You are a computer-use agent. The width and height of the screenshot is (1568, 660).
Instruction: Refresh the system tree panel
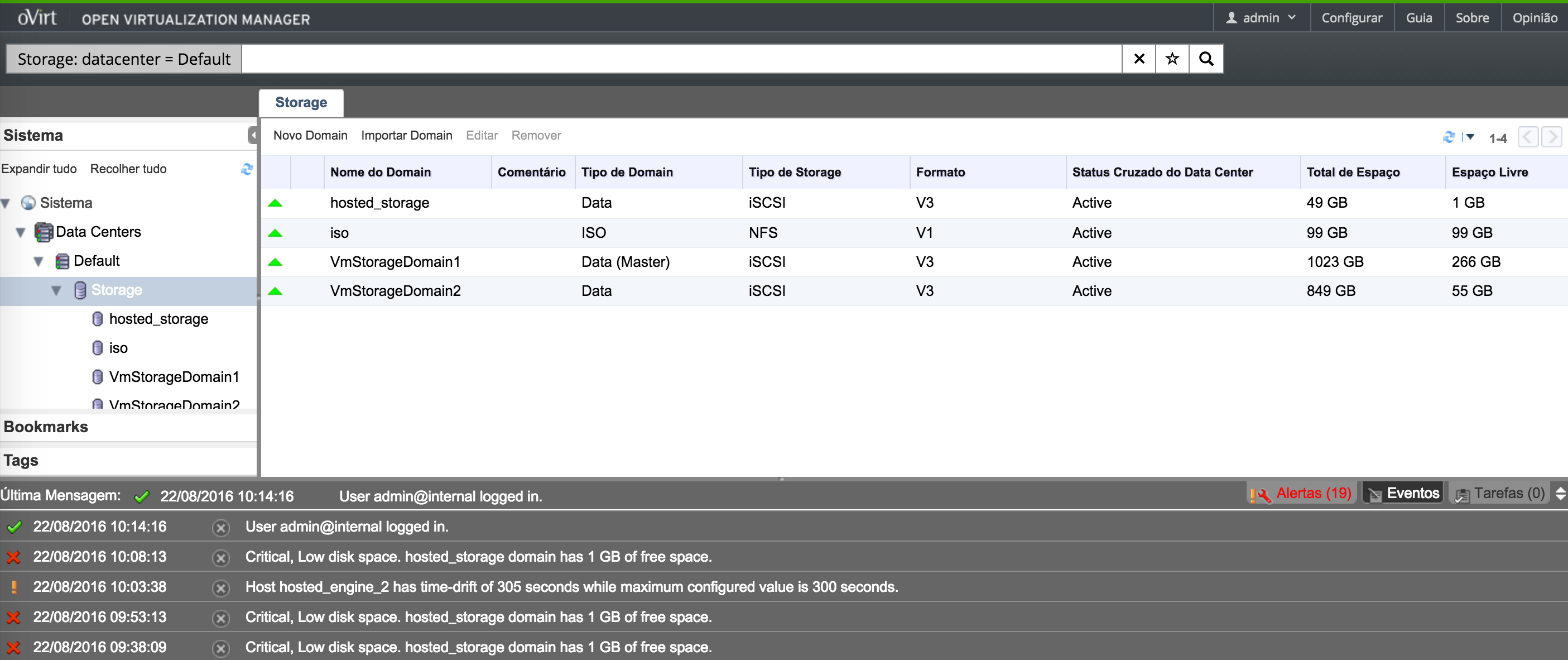247,169
